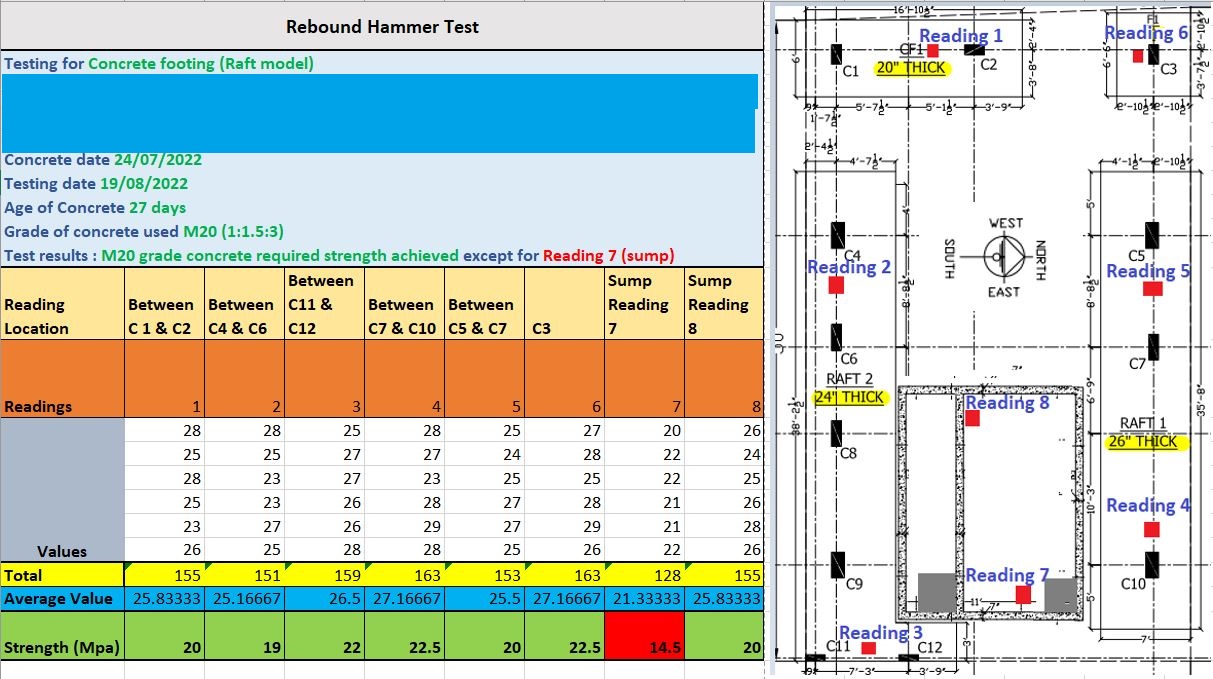Viewport: 1213px width, 679px height.
Task: Click the compass direction symbol on the plan
Action: [1003, 257]
